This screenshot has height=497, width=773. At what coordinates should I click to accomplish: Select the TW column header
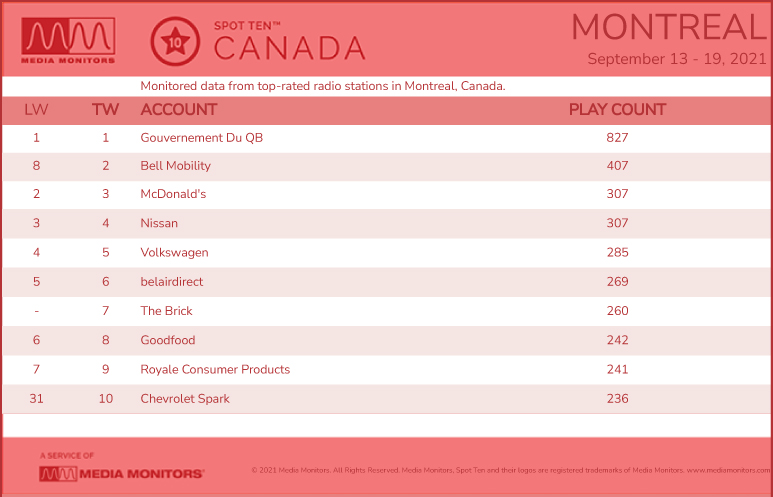click(x=105, y=109)
